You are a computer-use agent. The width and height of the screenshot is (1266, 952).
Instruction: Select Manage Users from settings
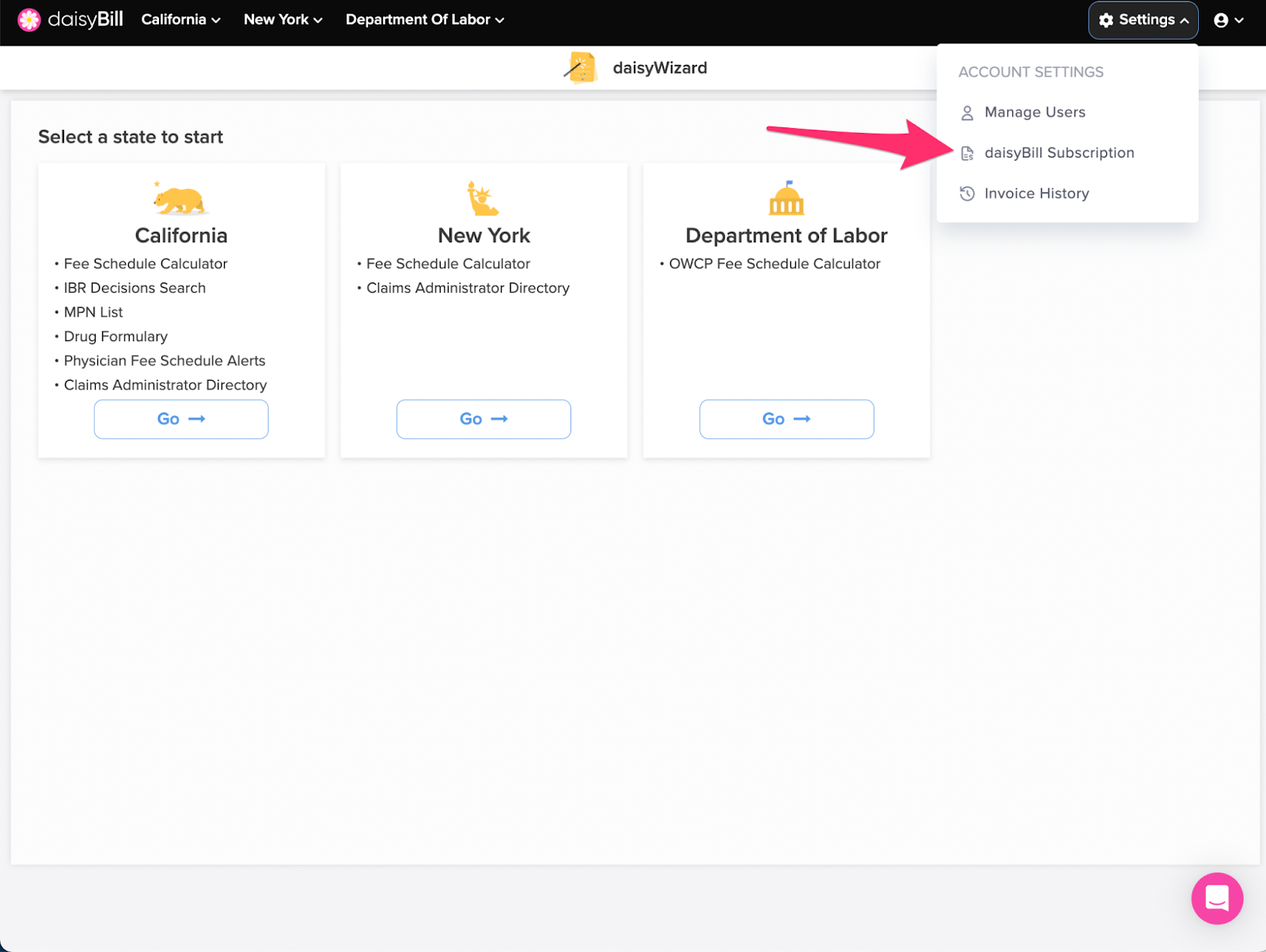click(x=1034, y=112)
